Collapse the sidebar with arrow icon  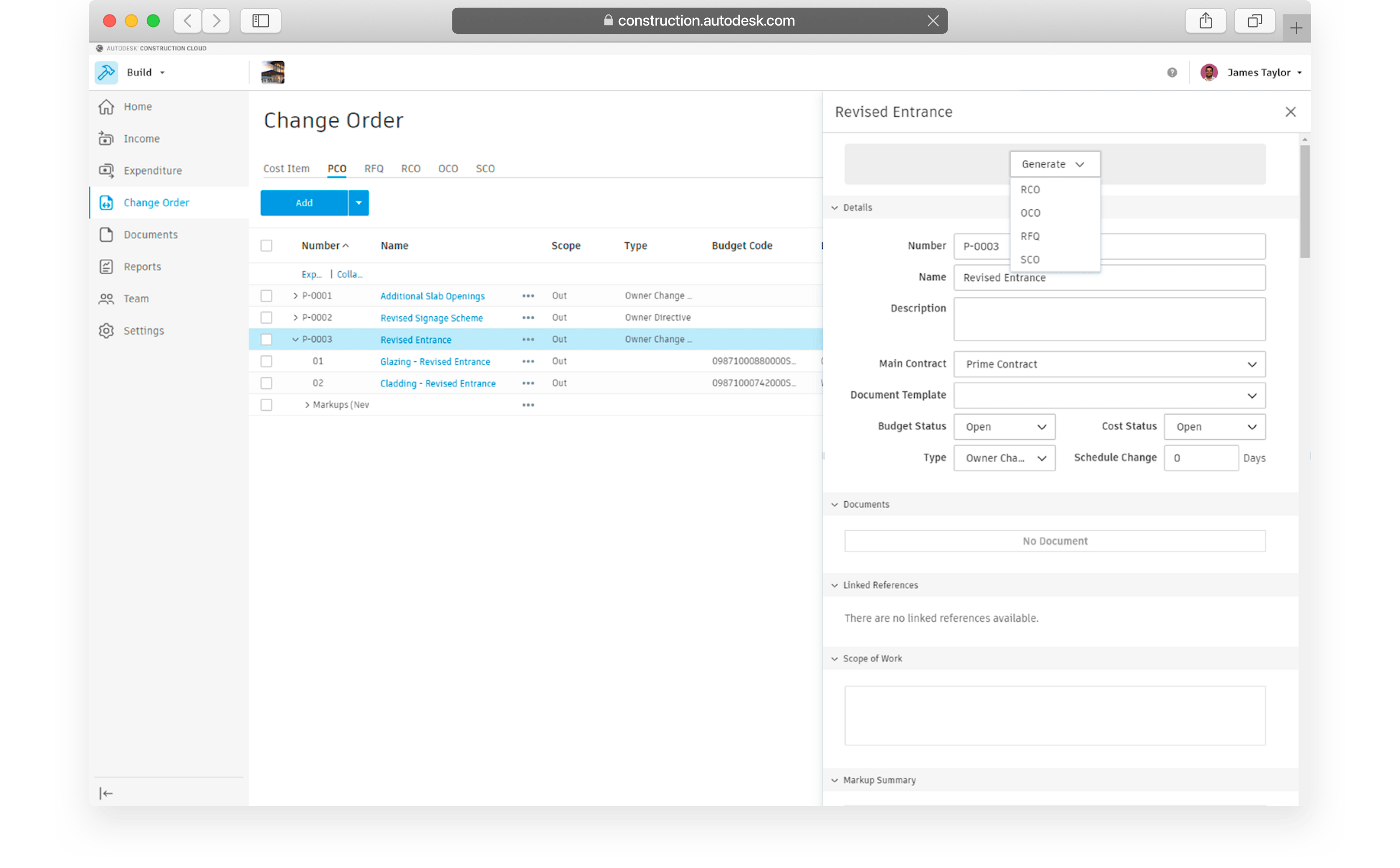click(106, 793)
